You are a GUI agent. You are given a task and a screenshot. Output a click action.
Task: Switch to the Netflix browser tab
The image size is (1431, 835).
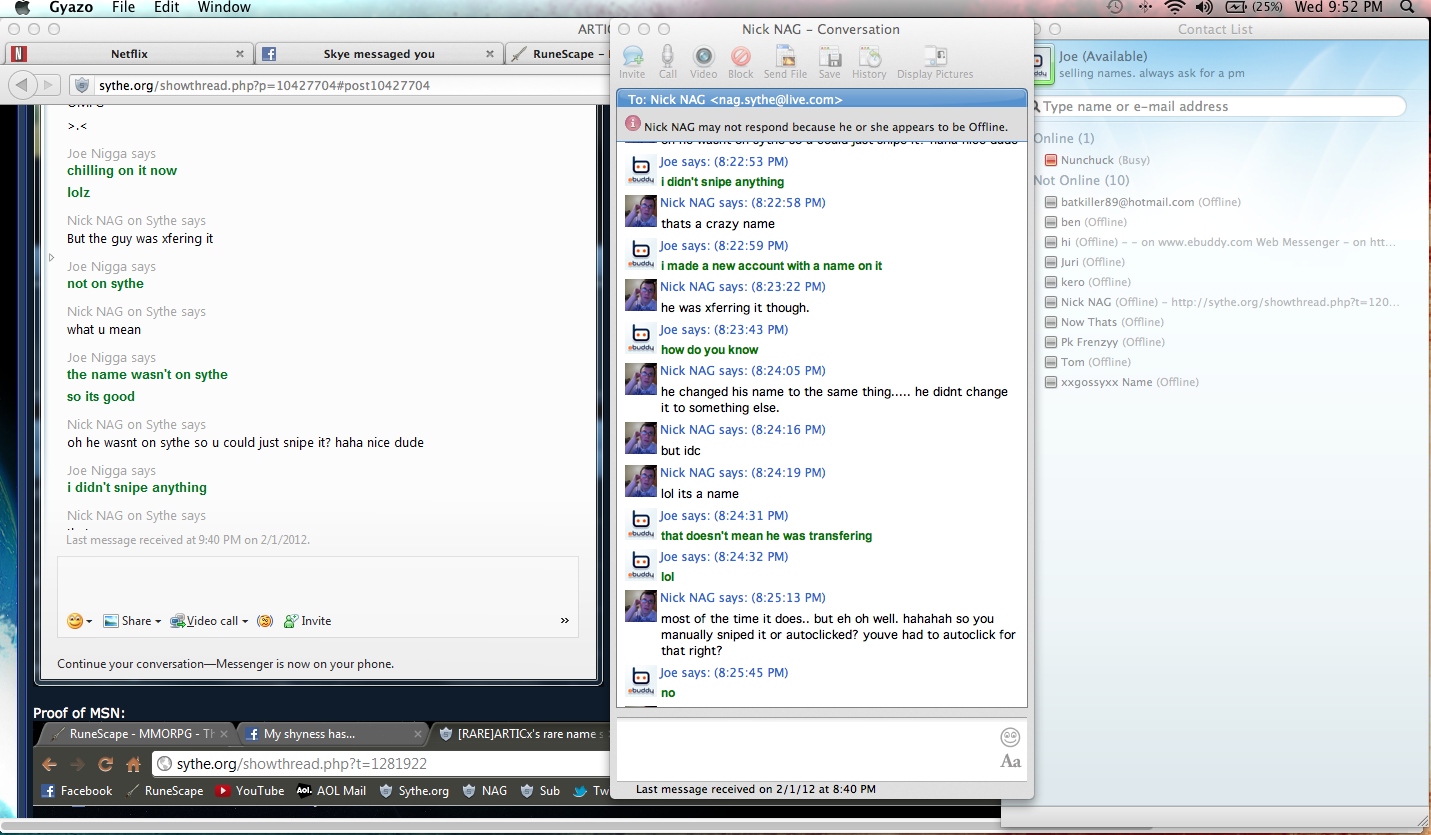[129, 54]
